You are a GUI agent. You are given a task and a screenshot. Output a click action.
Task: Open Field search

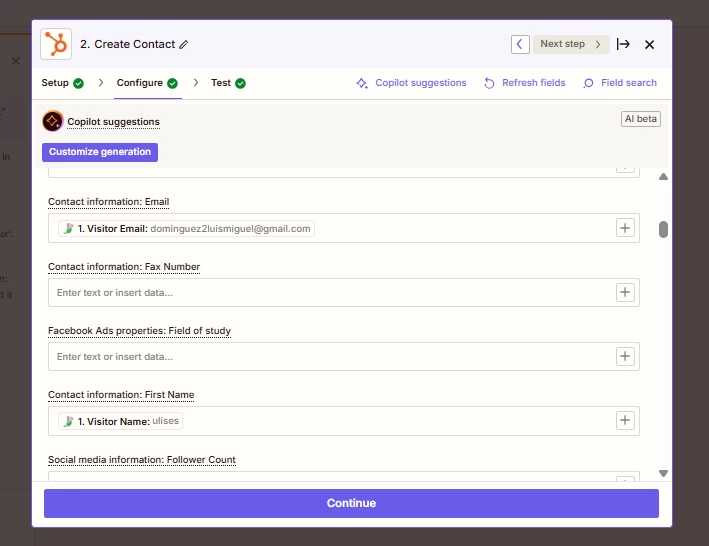(x=620, y=83)
